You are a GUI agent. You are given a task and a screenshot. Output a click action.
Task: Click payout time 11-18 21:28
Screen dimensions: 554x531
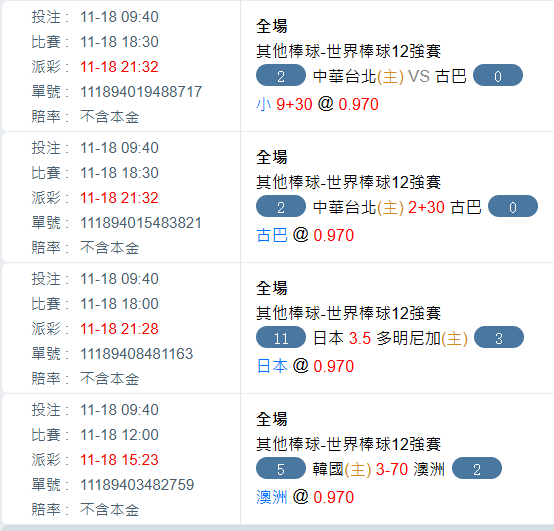[119, 329]
